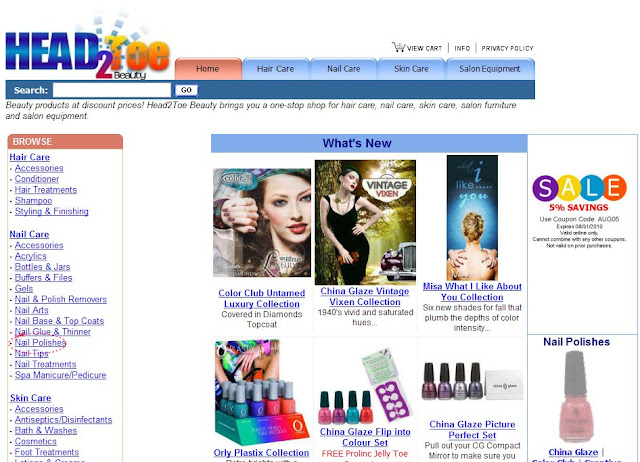
Task: Click China Glaze Picture Perfect Set image
Action: click(472, 381)
